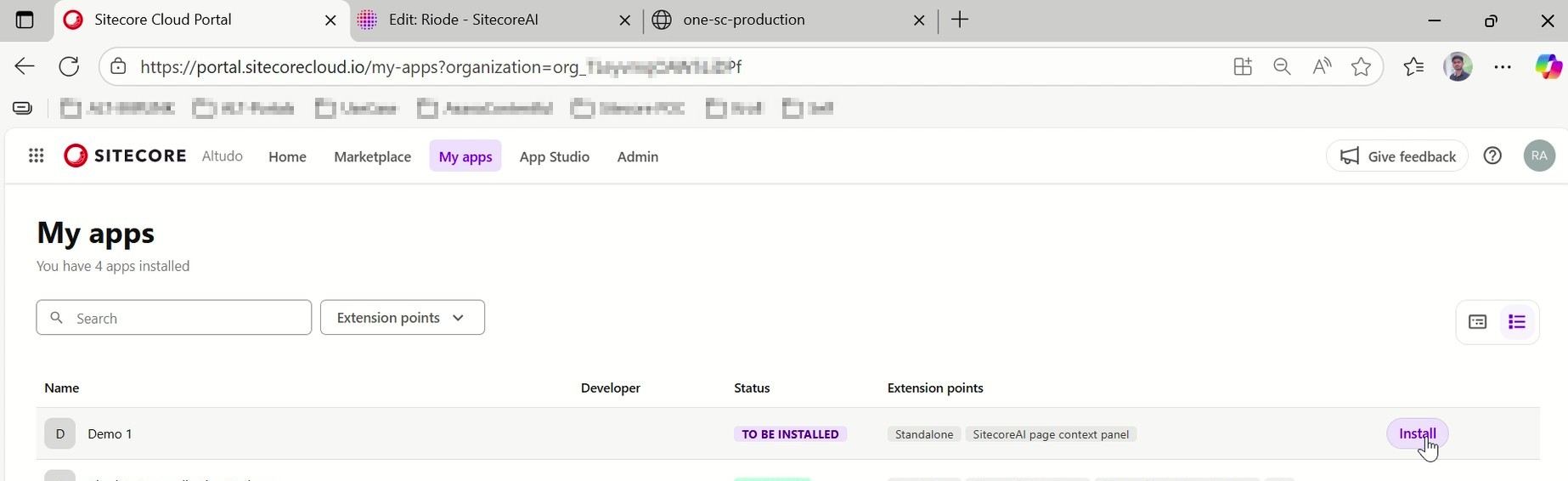This screenshot has height=481, width=1568.
Task: Open the Sitecore app switcher grid icon
Action: click(x=36, y=156)
